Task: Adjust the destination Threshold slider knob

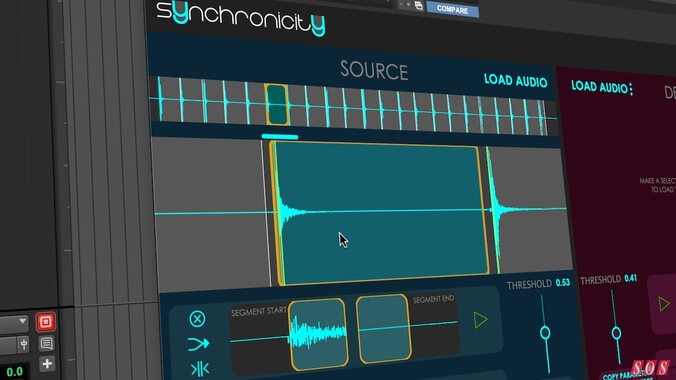Action: click(x=616, y=333)
